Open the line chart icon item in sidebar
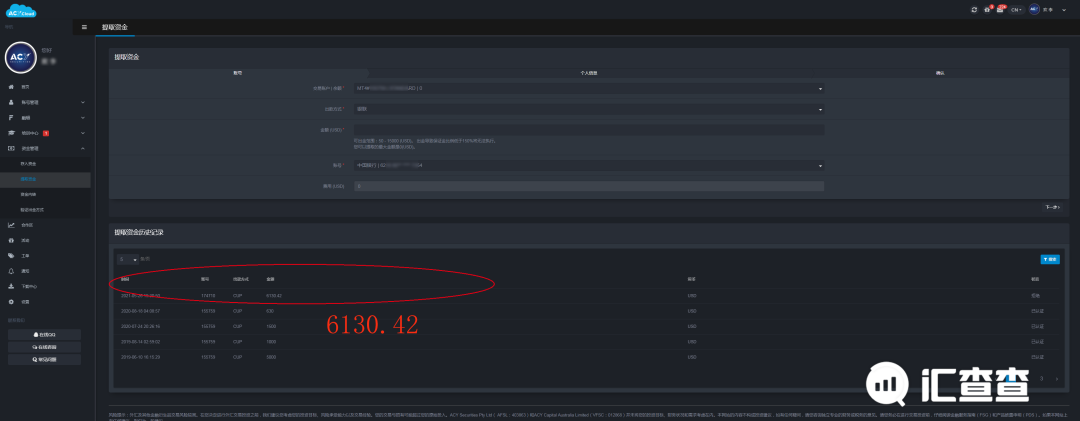 tap(11, 225)
